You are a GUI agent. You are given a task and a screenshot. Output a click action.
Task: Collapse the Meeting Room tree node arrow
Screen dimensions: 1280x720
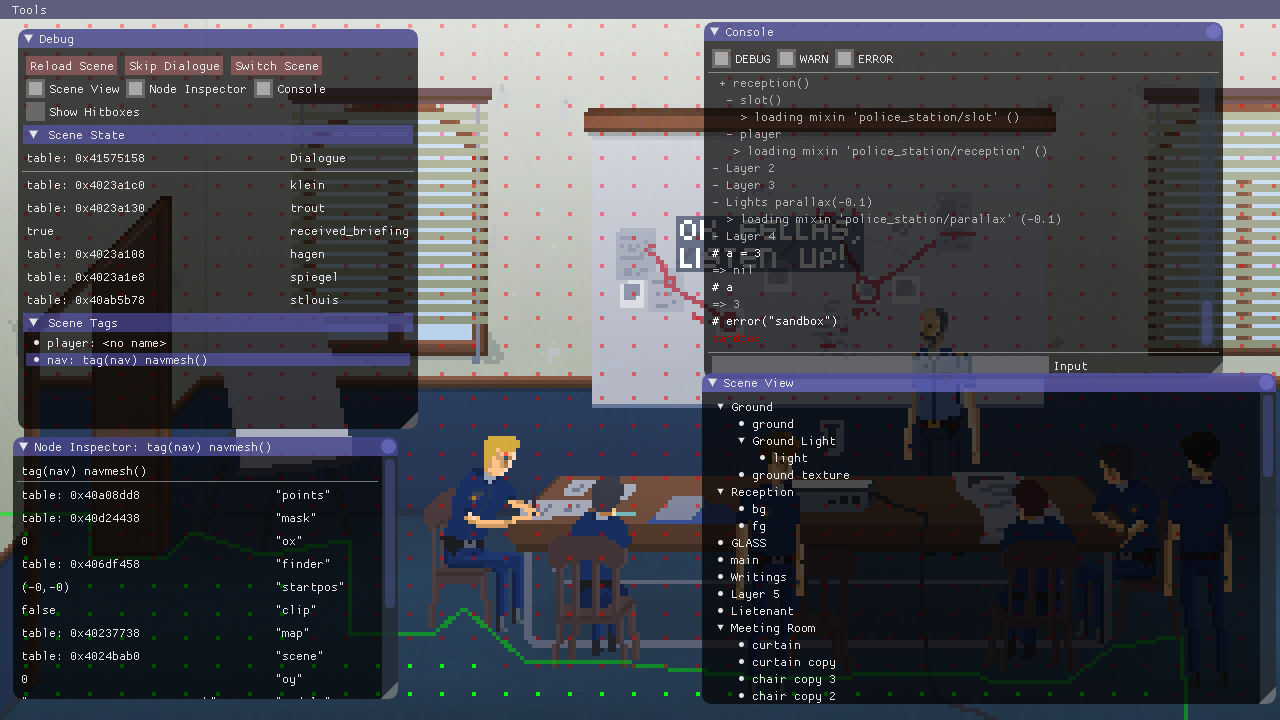(x=721, y=628)
